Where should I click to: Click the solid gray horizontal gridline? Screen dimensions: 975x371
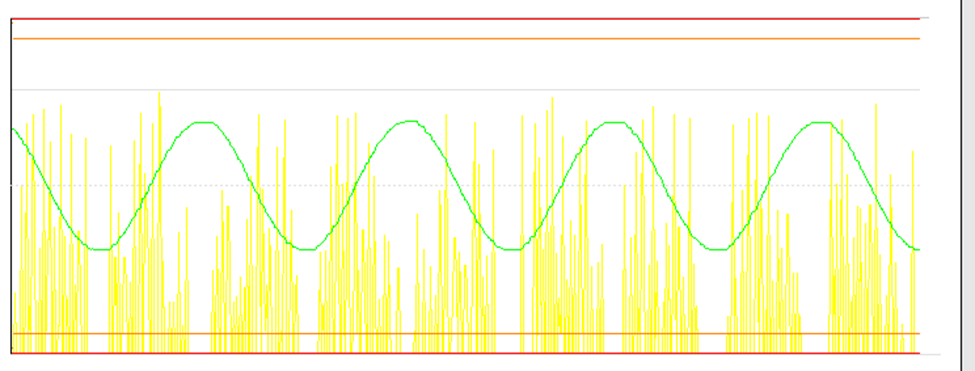(465, 90)
